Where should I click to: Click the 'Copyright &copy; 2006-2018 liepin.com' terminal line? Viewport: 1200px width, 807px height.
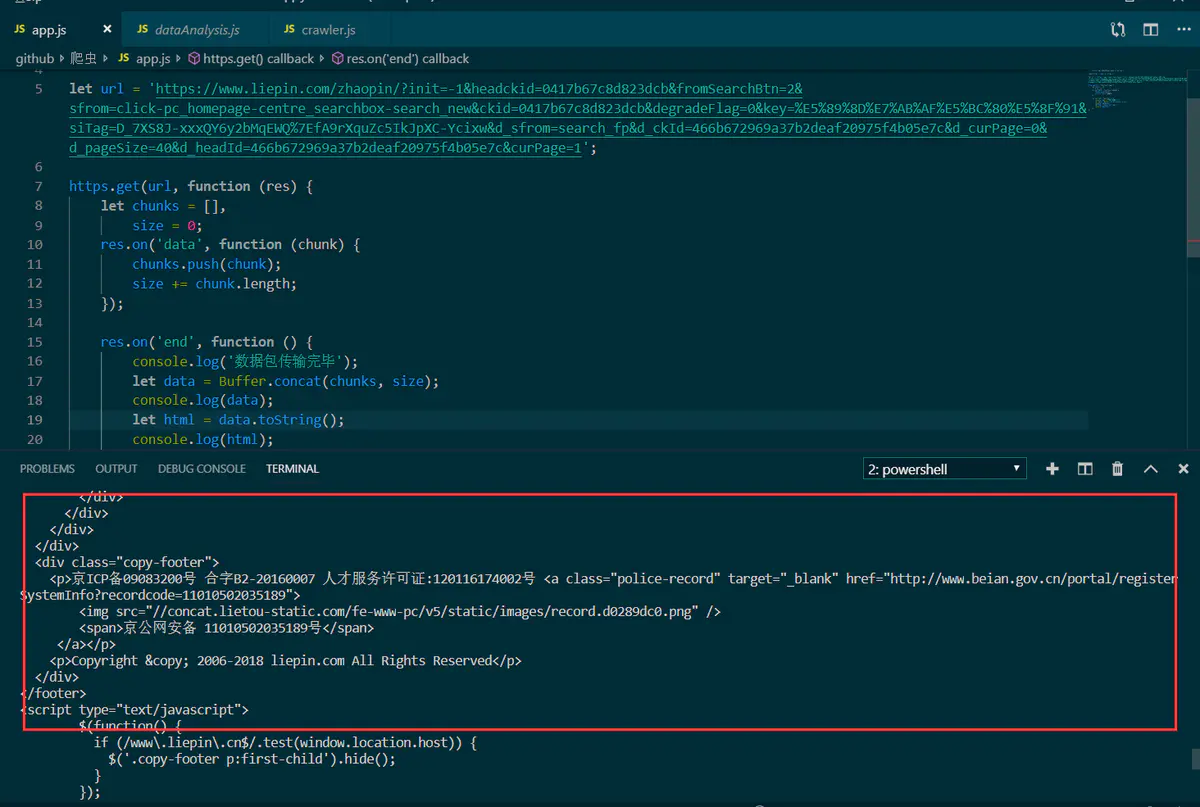click(x=285, y=661)
